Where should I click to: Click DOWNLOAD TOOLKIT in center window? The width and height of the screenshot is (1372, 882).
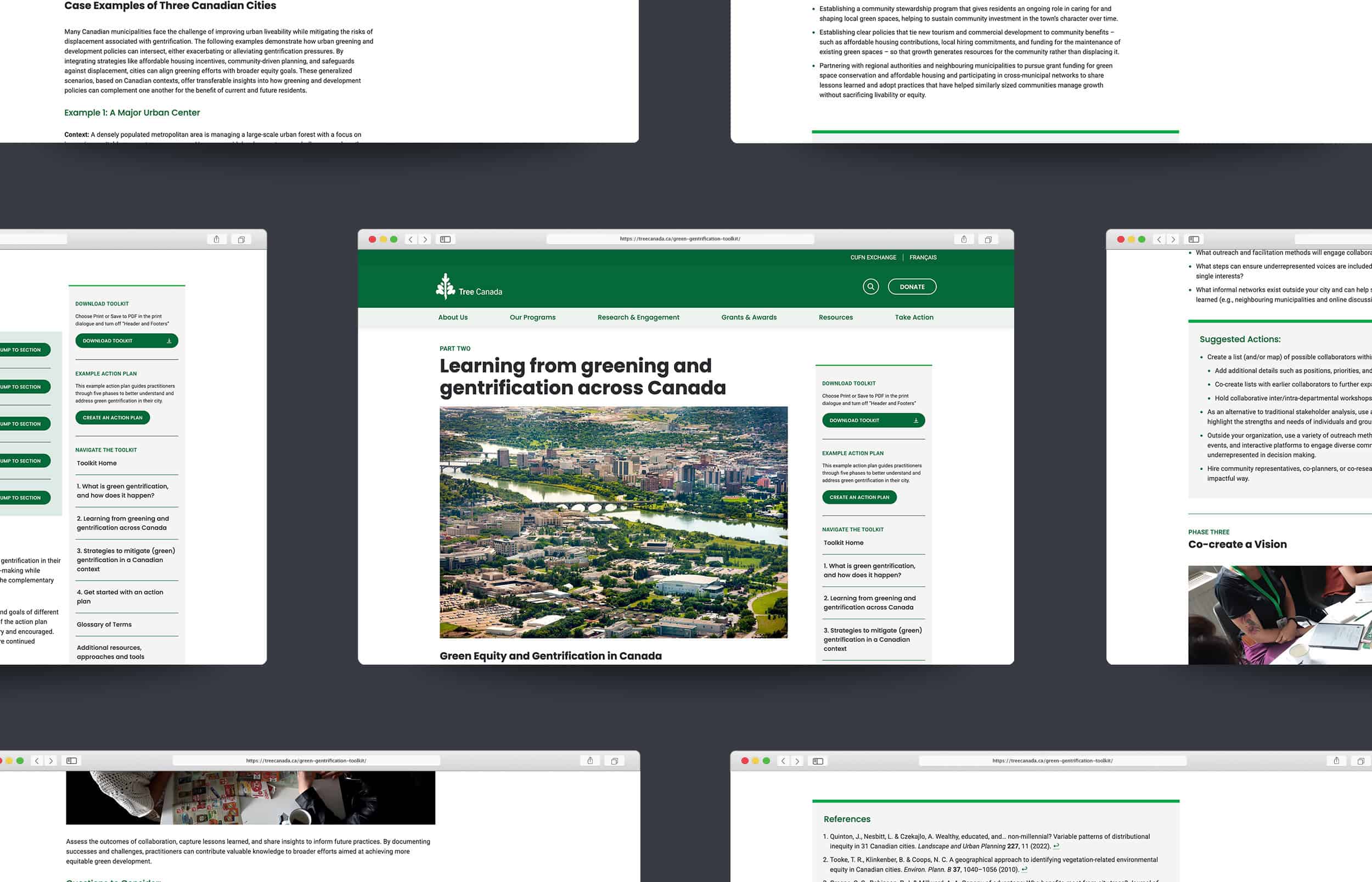[x=873, y=420]
